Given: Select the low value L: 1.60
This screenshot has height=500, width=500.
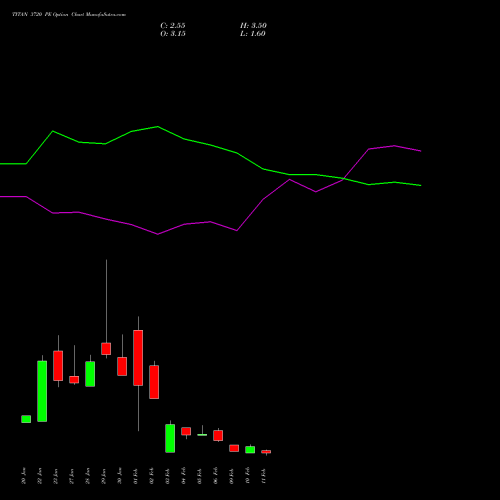Looking at the screenshot, I should [253, 34].
